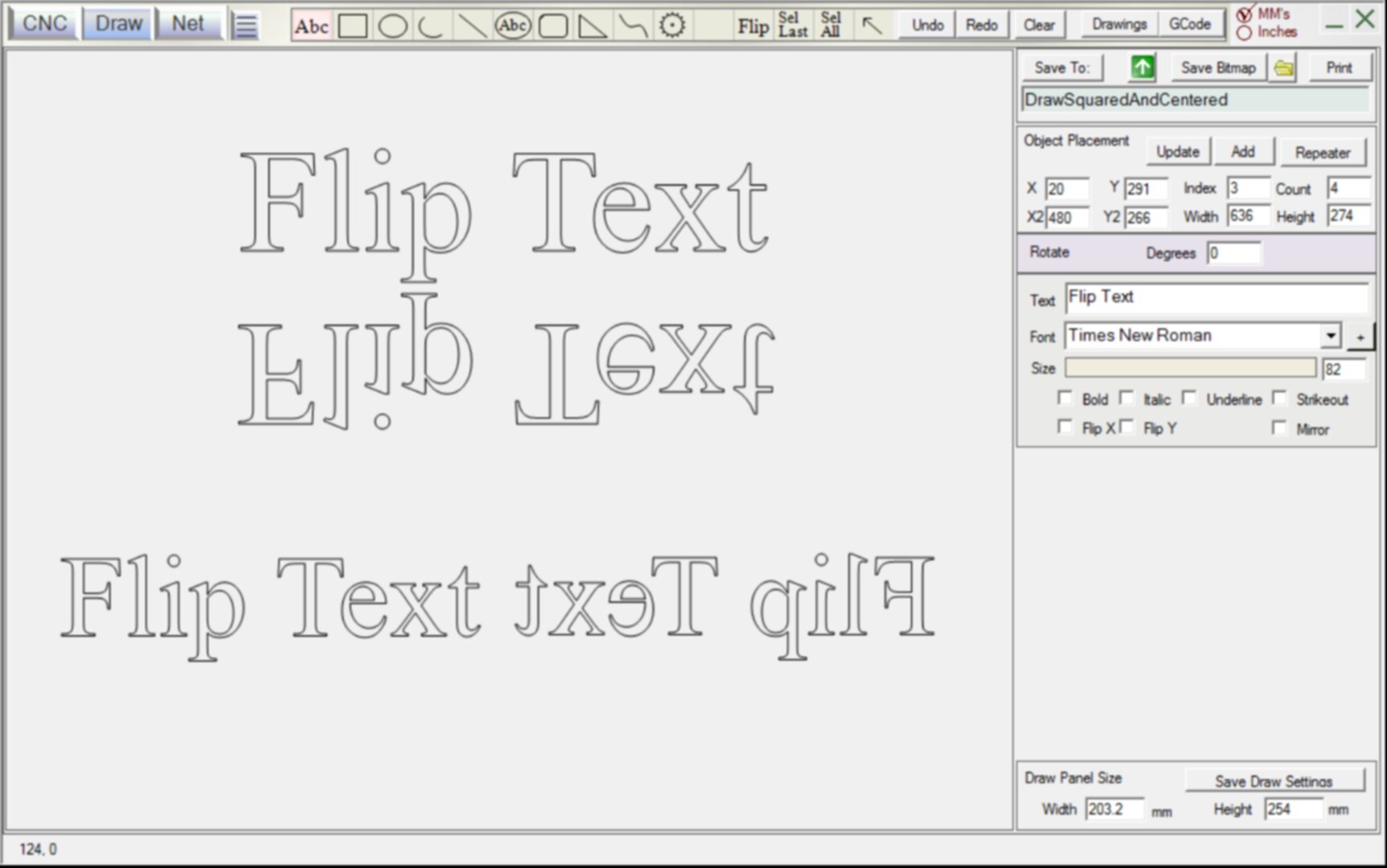Click Sel Last in toolbar
Image resolution: width=1387 pixels, height=868 pixels.
coord(792,25)
